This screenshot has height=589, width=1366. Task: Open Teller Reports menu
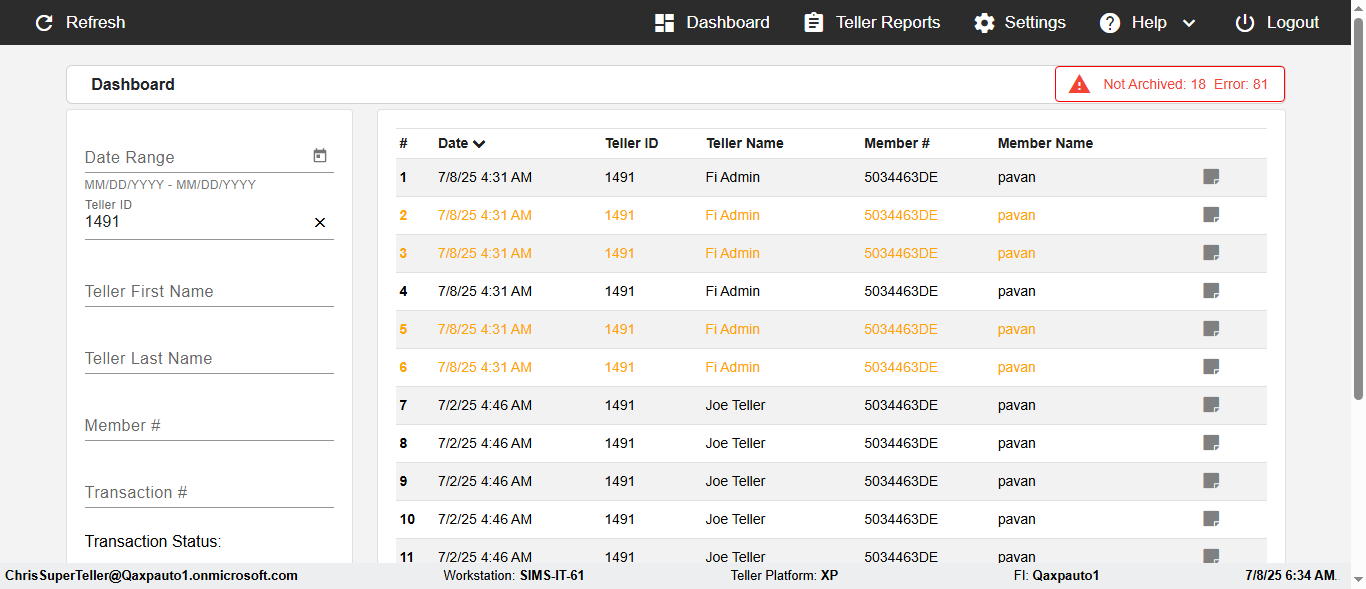point(872,23)
